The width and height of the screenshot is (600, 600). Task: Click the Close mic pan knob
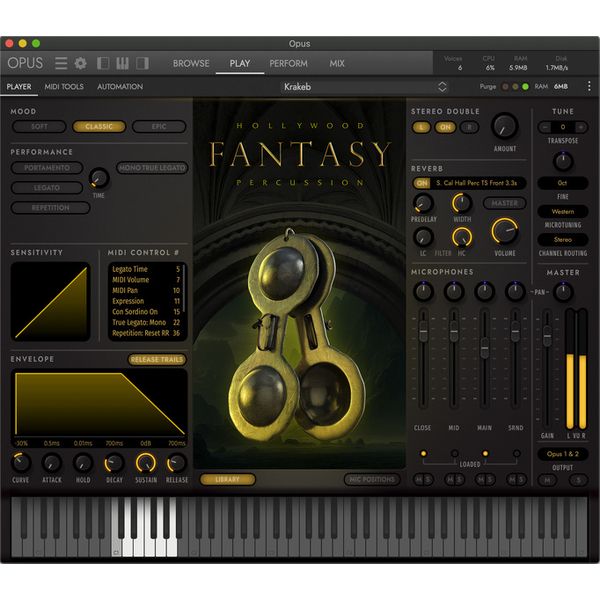click(423, 292)
